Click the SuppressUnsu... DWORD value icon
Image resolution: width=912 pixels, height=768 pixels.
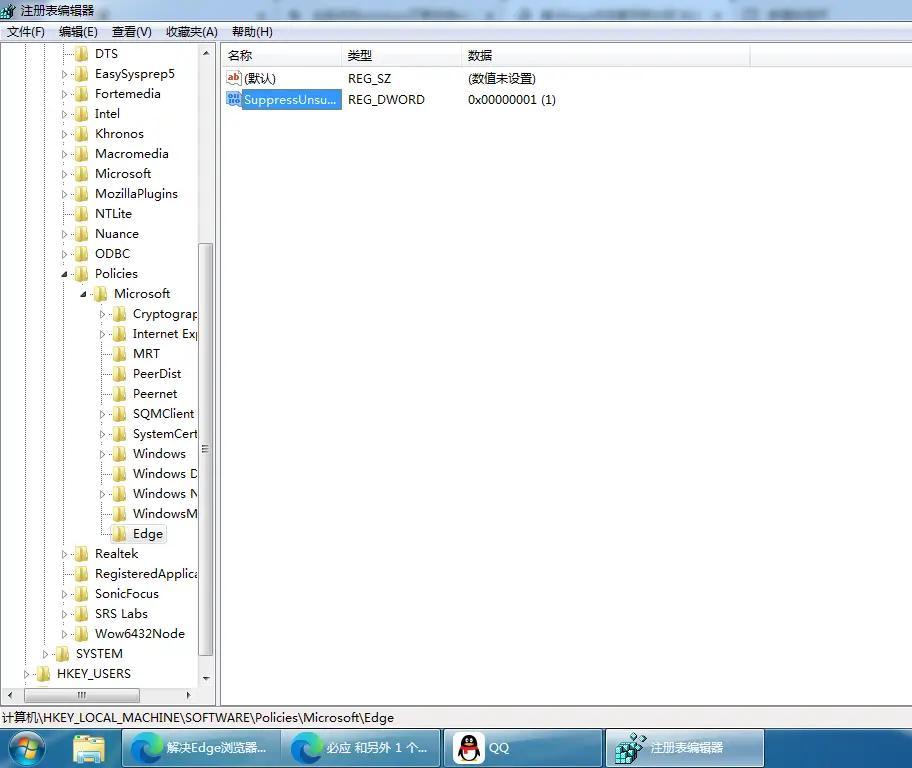234,99
